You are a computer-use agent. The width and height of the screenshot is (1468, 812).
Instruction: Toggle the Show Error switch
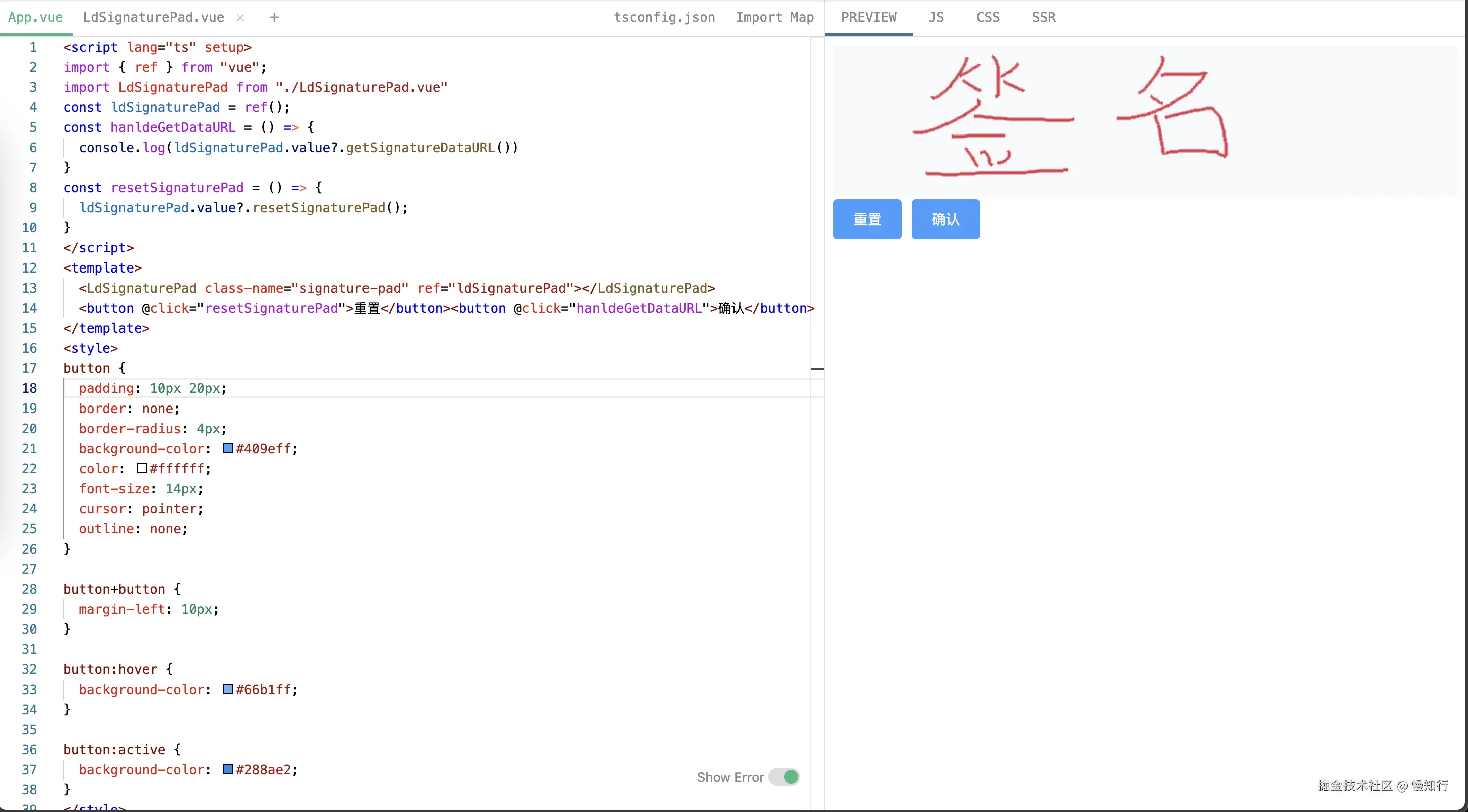point(784,777)
